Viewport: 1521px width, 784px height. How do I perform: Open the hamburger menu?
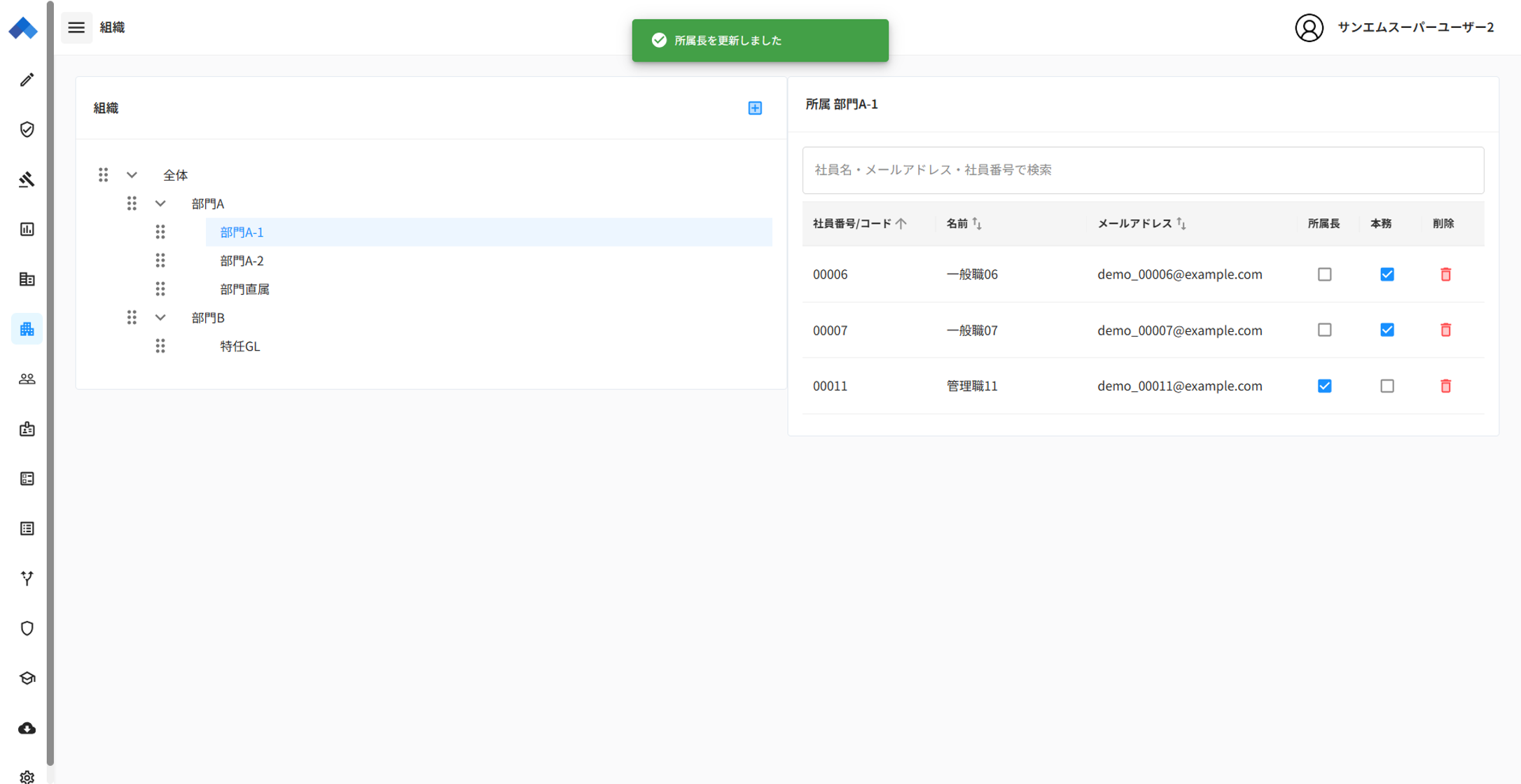click(x=76, y=27)
